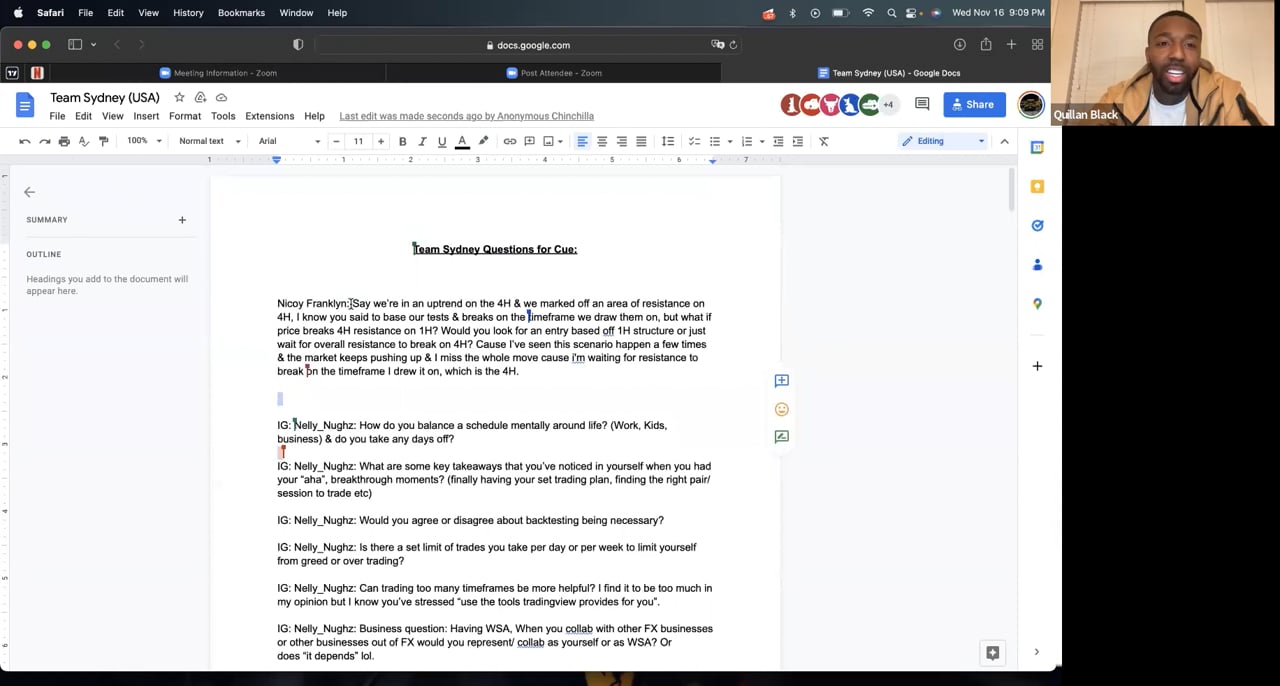This screenshot has height=686, width=1280.
Task: Move the document using folder icon
Action: coord(200,97)
